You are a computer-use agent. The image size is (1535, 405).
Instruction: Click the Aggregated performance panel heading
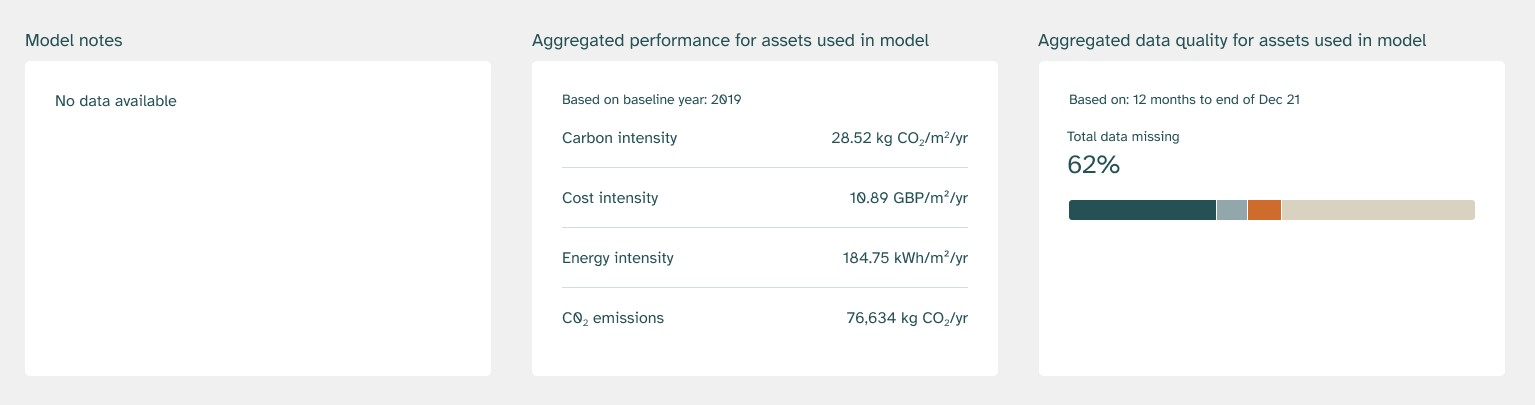pos(730,41)
